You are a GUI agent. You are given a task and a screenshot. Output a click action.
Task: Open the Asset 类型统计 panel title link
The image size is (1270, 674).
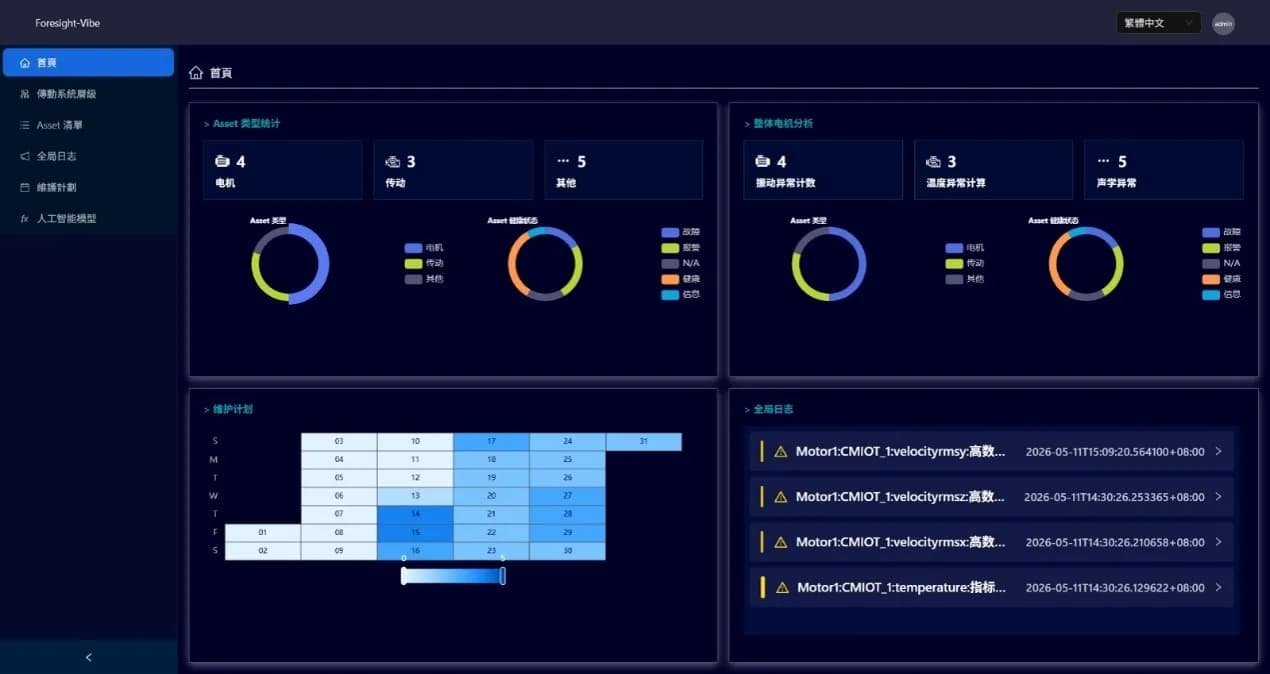tap(246, 124)
